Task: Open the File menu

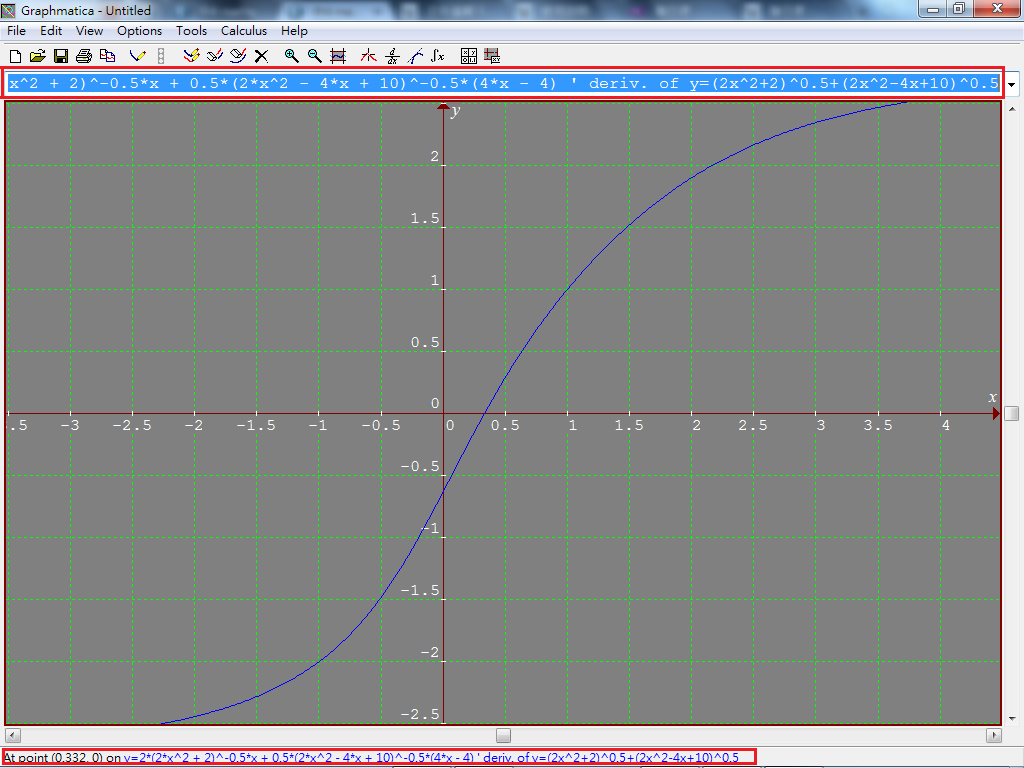Action: point(16,31)
